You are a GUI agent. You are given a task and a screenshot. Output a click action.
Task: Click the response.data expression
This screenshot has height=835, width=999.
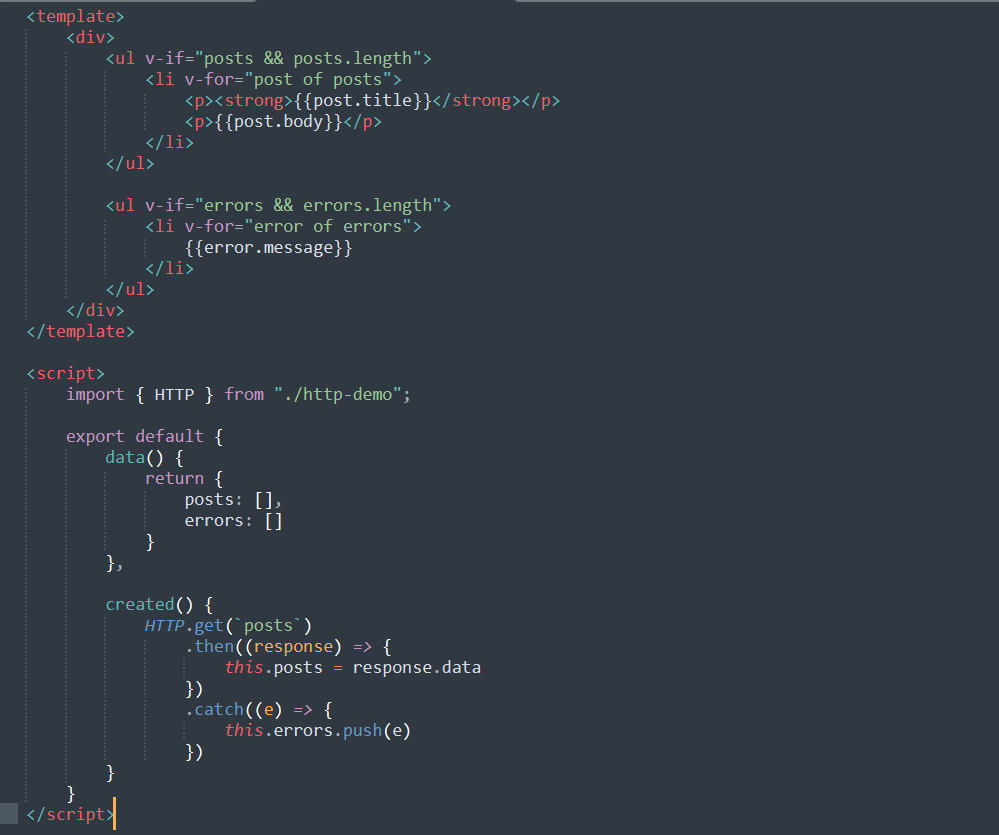[417, 668]
